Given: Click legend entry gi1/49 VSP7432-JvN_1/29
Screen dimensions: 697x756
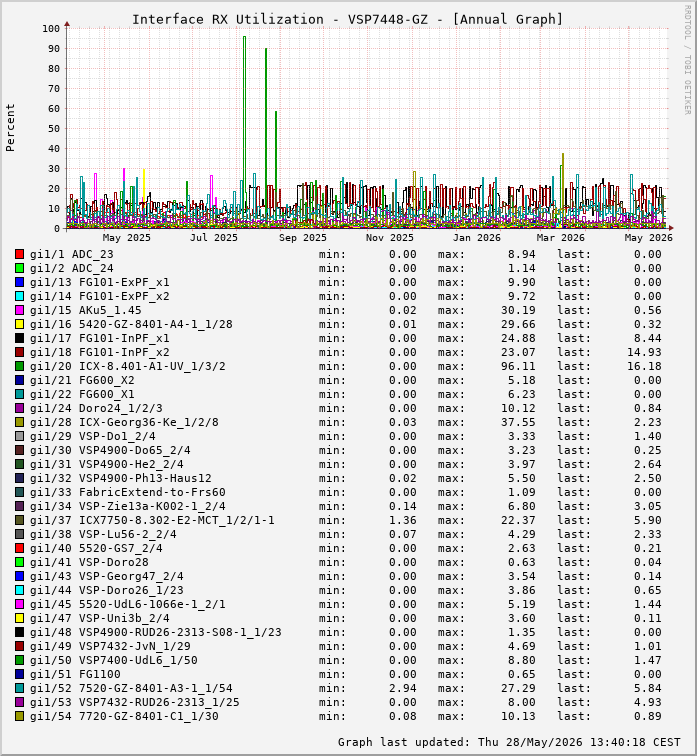Looking at the screenshot, I should [110, 646].
